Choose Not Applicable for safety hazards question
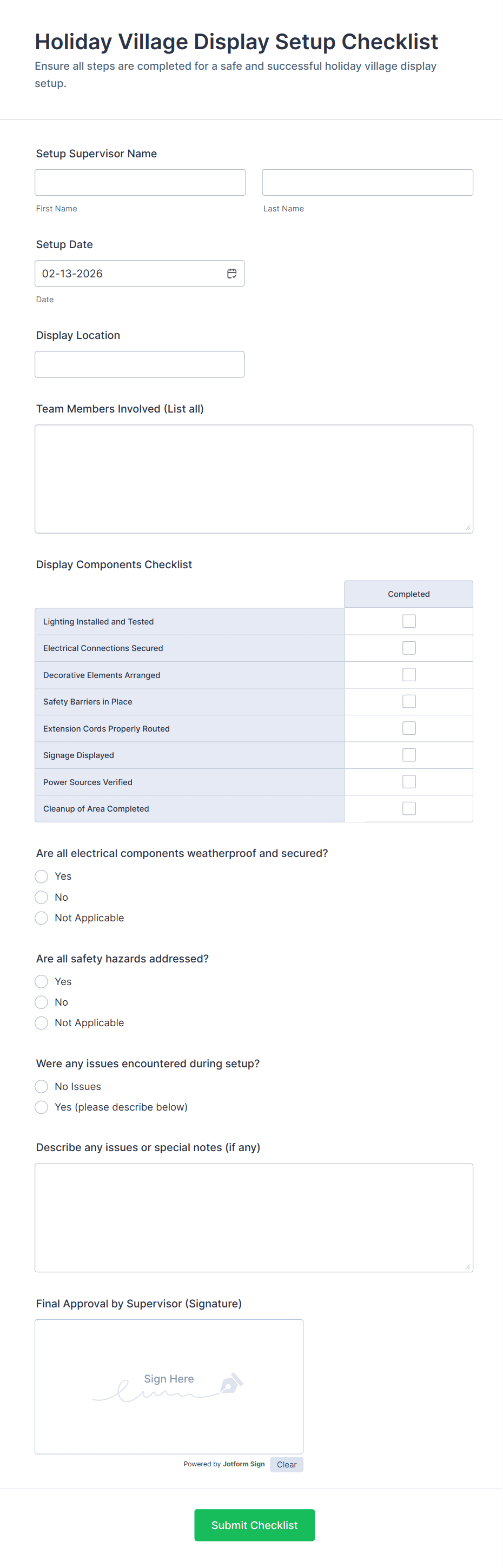This screenshot has width=503, height=1568. 42,1022
